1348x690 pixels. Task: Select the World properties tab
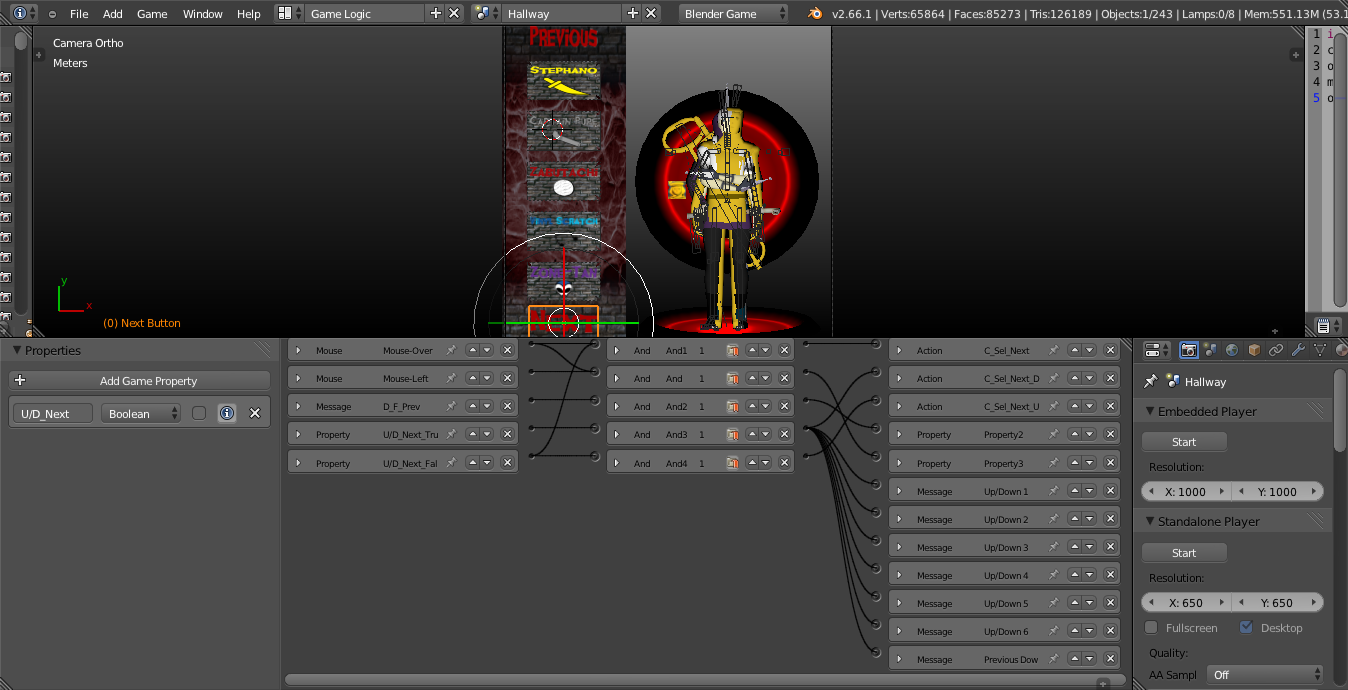(x=1232, y=350)
